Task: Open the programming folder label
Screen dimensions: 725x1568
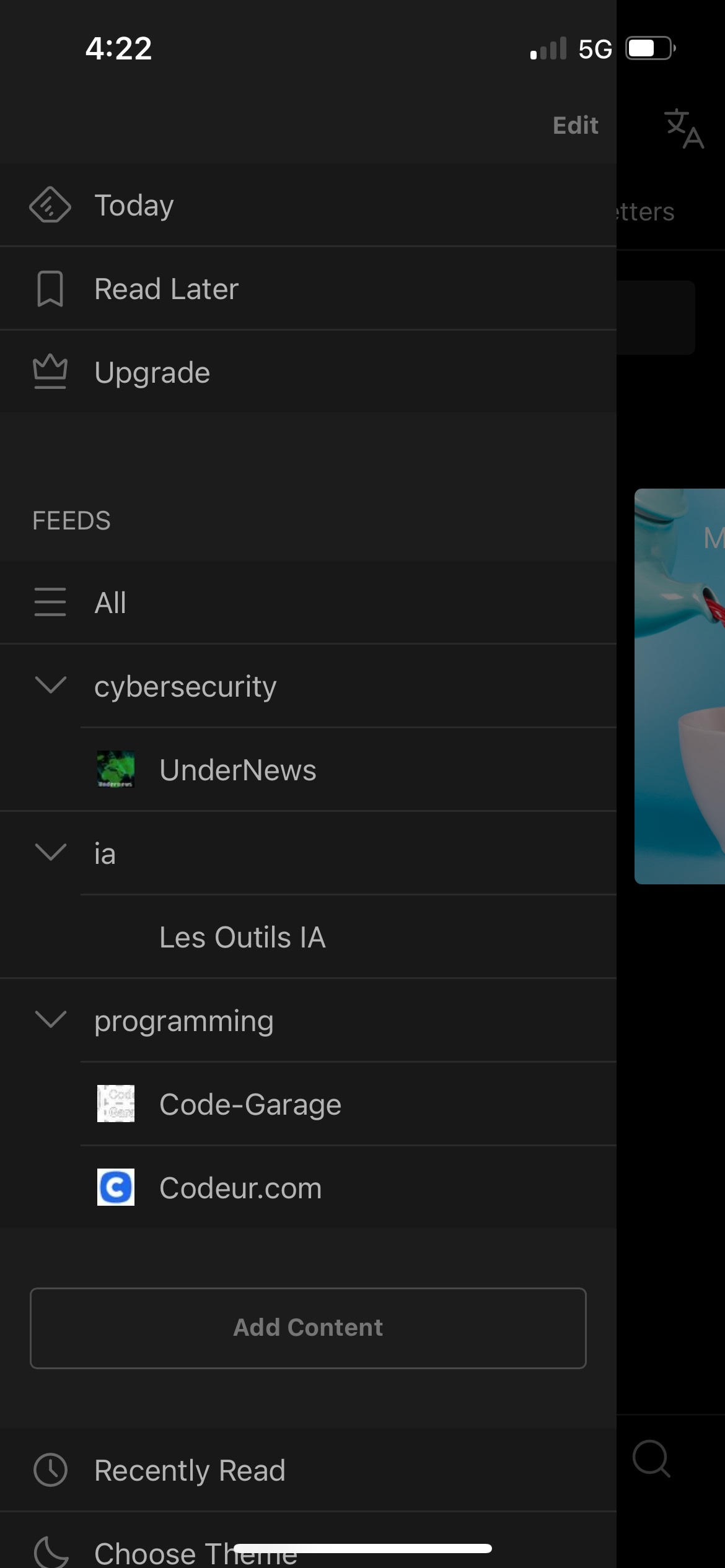Action: click(x=184, y=1021)
